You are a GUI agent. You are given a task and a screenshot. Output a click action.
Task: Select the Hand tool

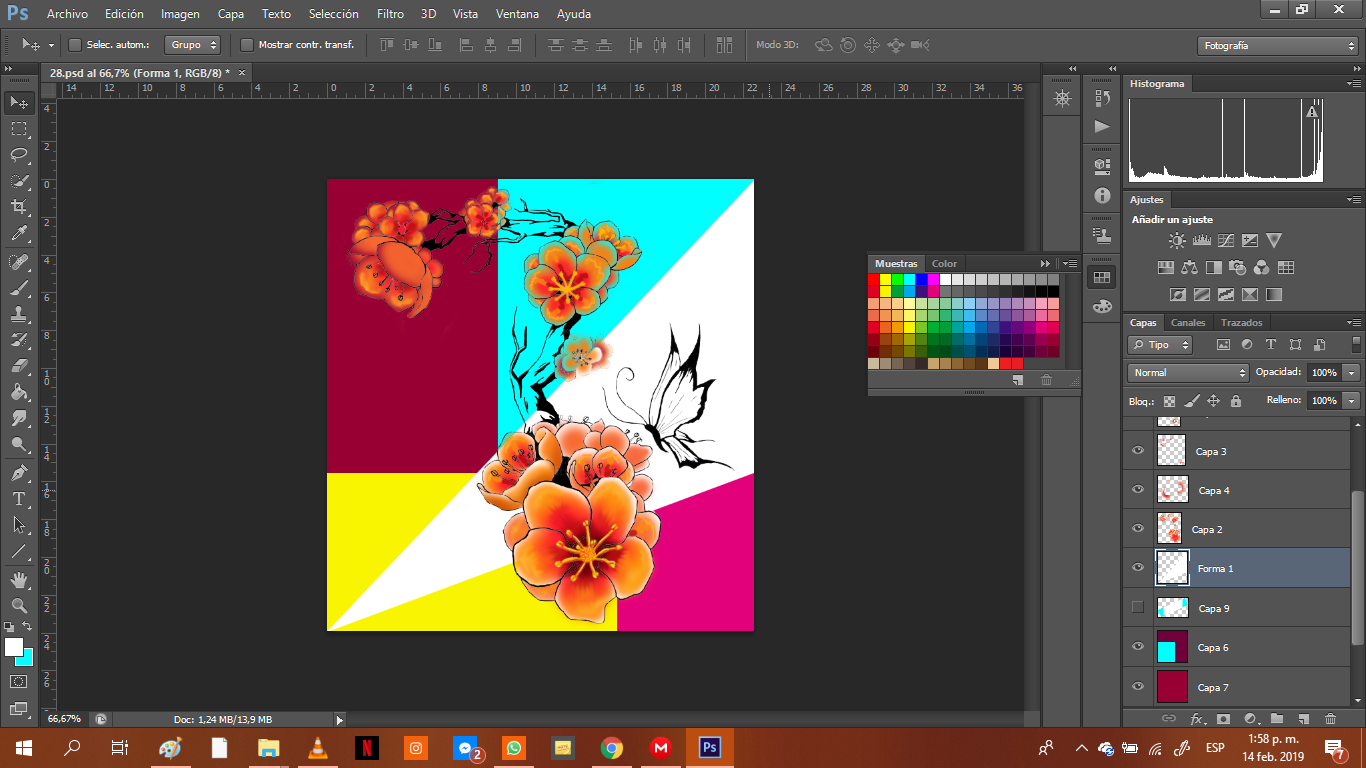pos(19,579)
